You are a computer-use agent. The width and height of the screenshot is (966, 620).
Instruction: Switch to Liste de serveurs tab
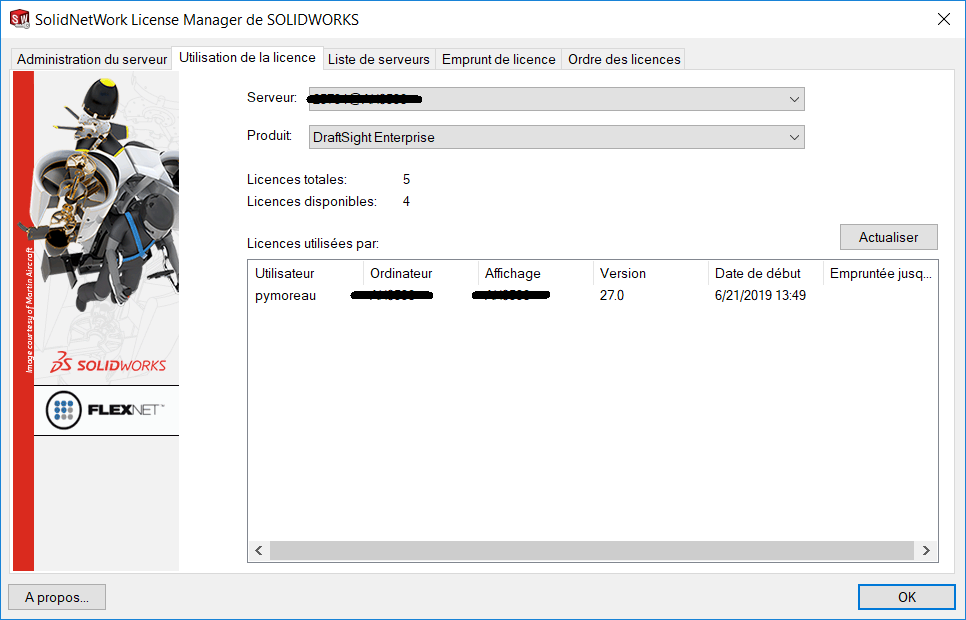point(378,59)
